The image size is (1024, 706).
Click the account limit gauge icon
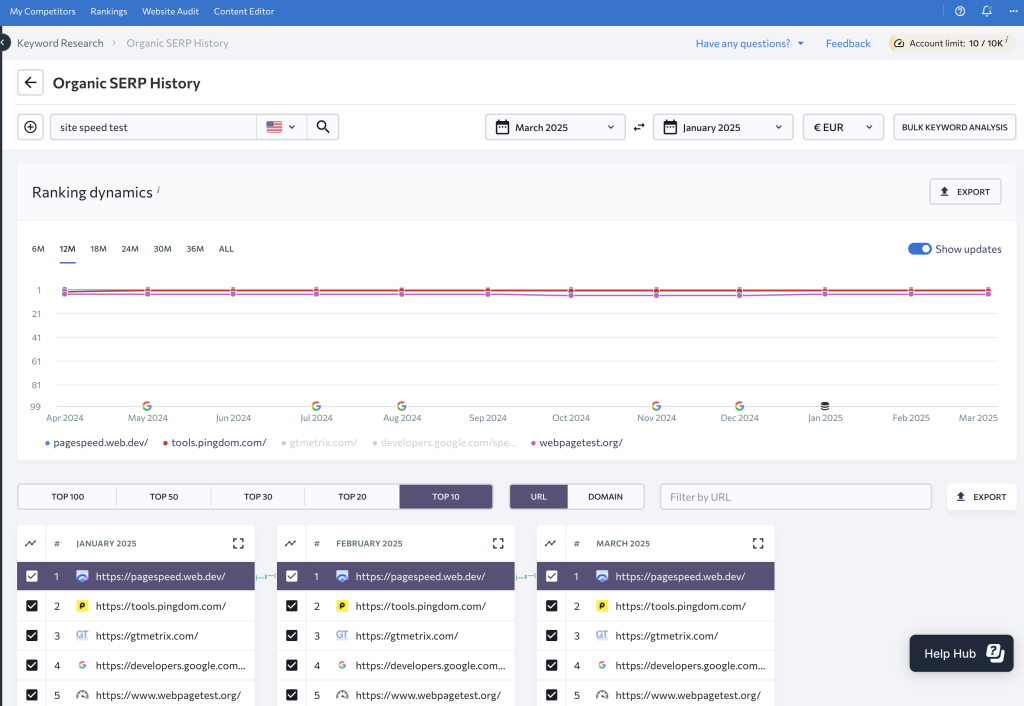pos(899,43)
